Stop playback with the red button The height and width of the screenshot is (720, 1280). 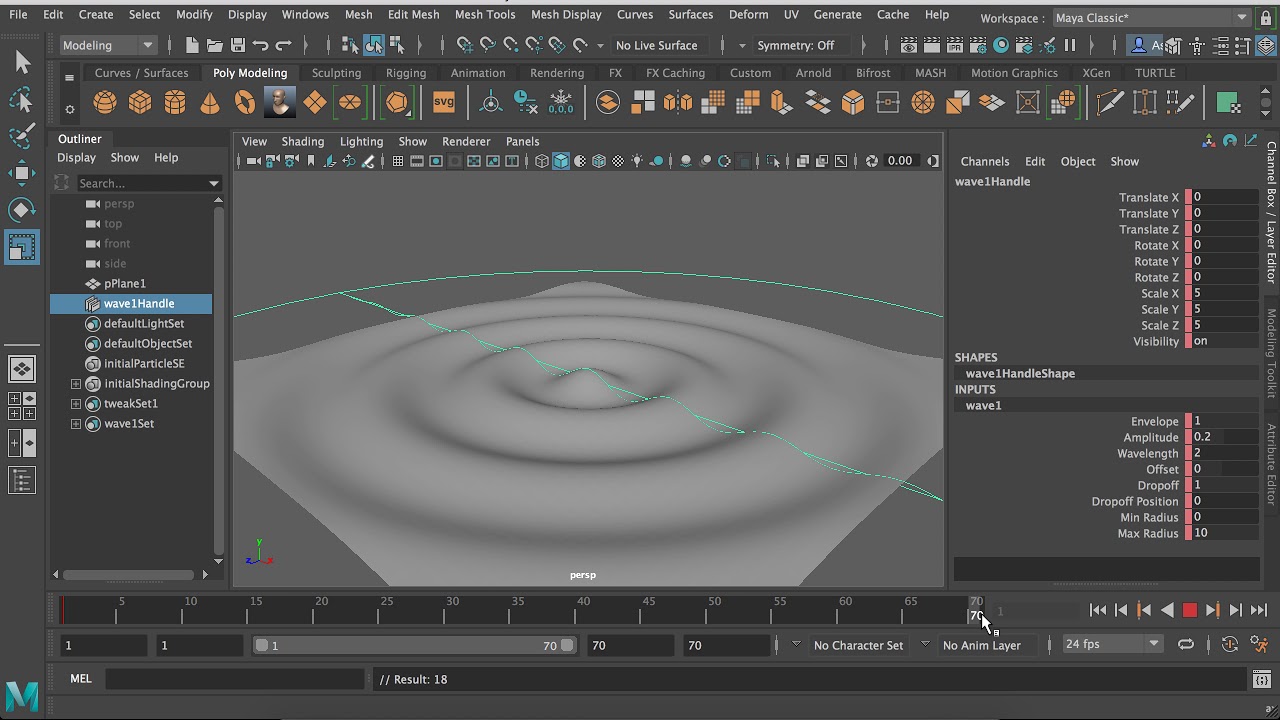click(1190, 610)
